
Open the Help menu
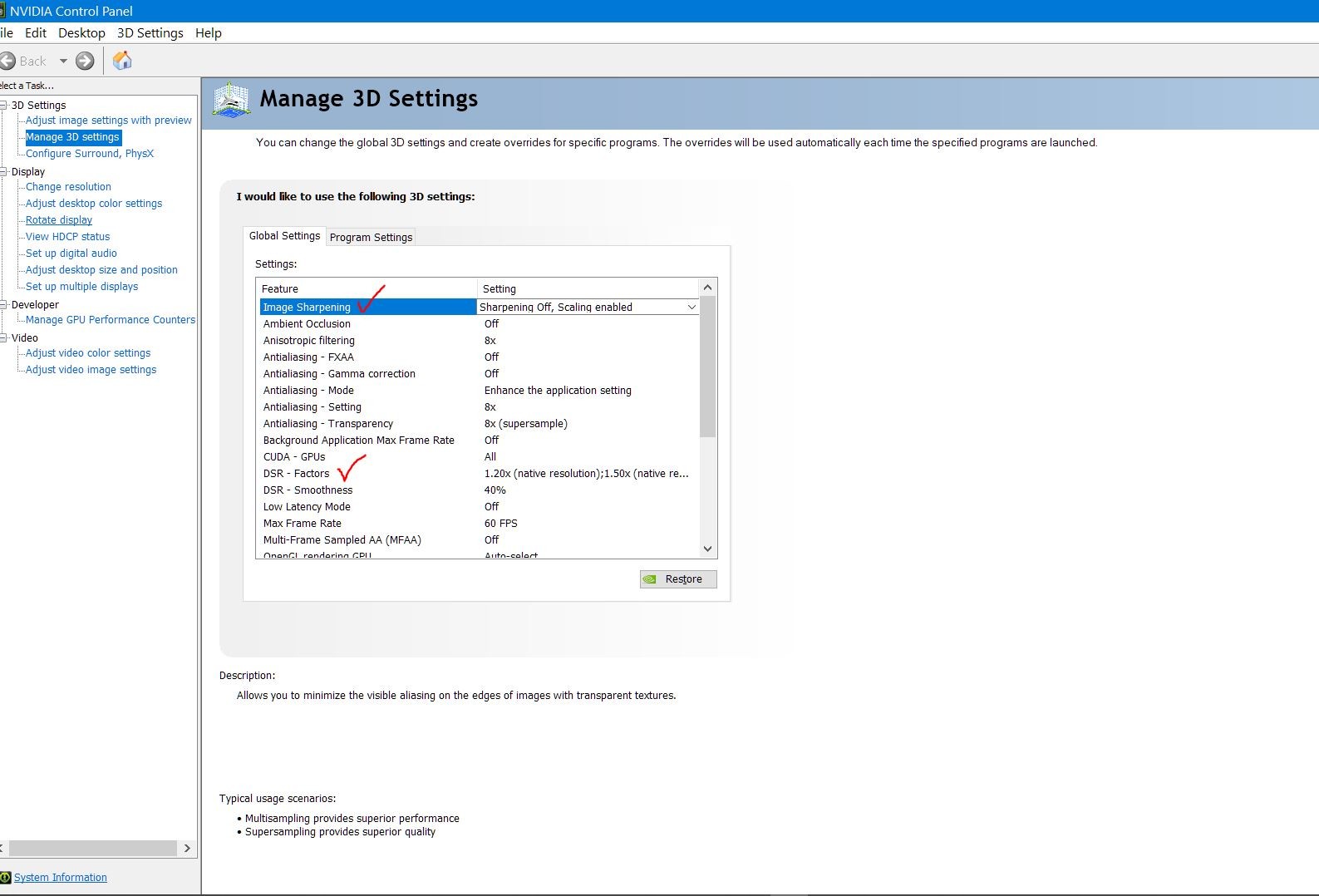click(x=208, y=33)
